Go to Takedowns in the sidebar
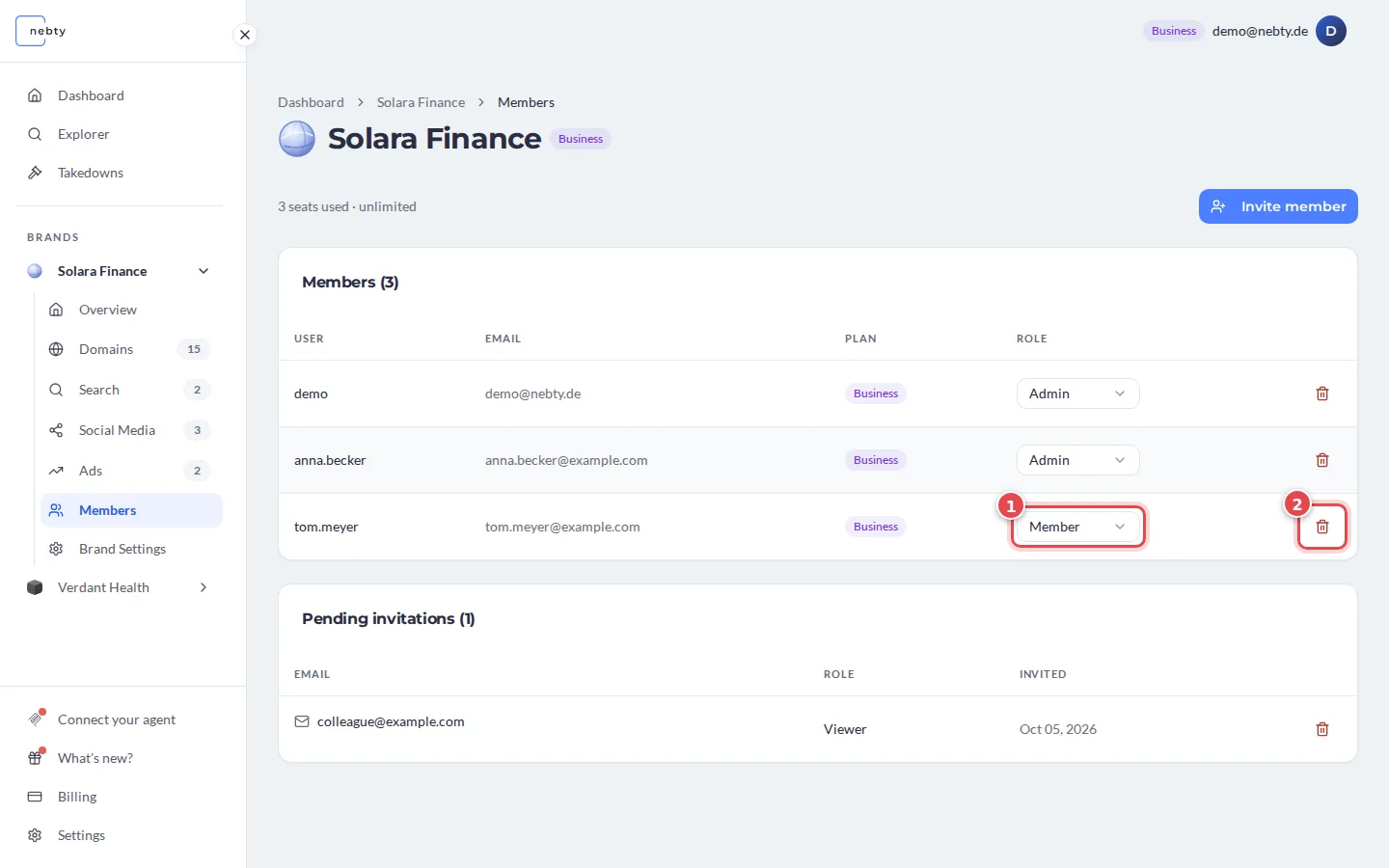 pos(119,173)
